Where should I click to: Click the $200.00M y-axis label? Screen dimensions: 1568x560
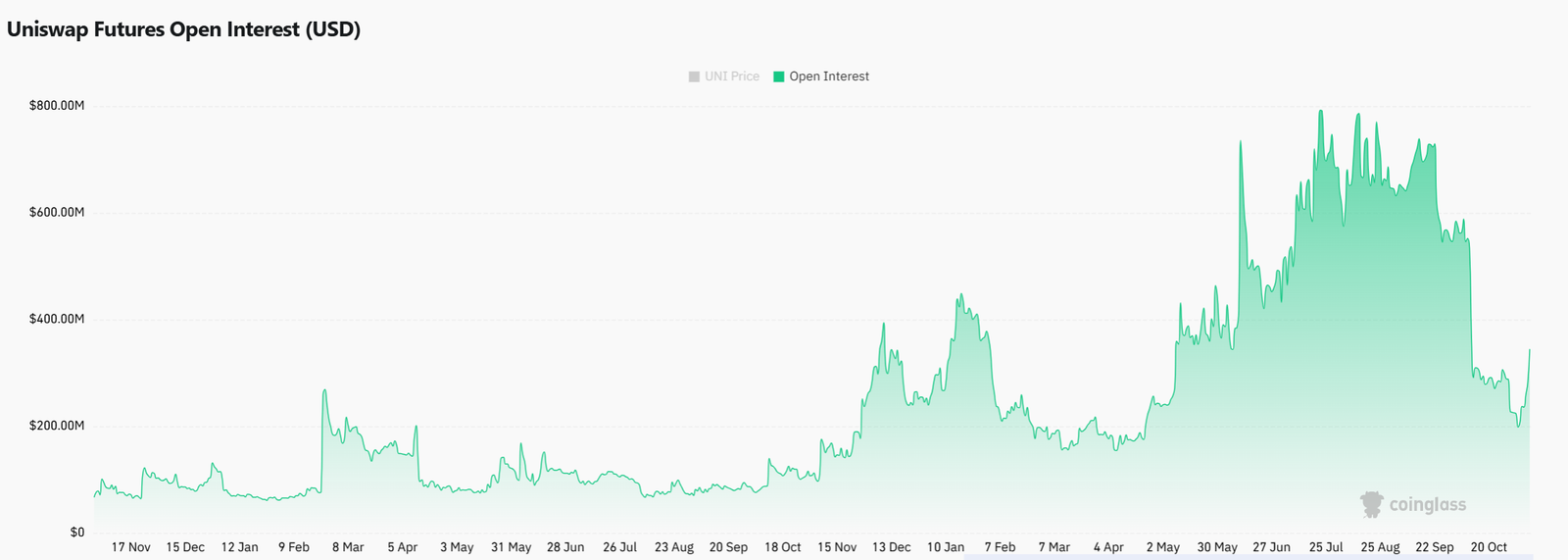(57, 426)
